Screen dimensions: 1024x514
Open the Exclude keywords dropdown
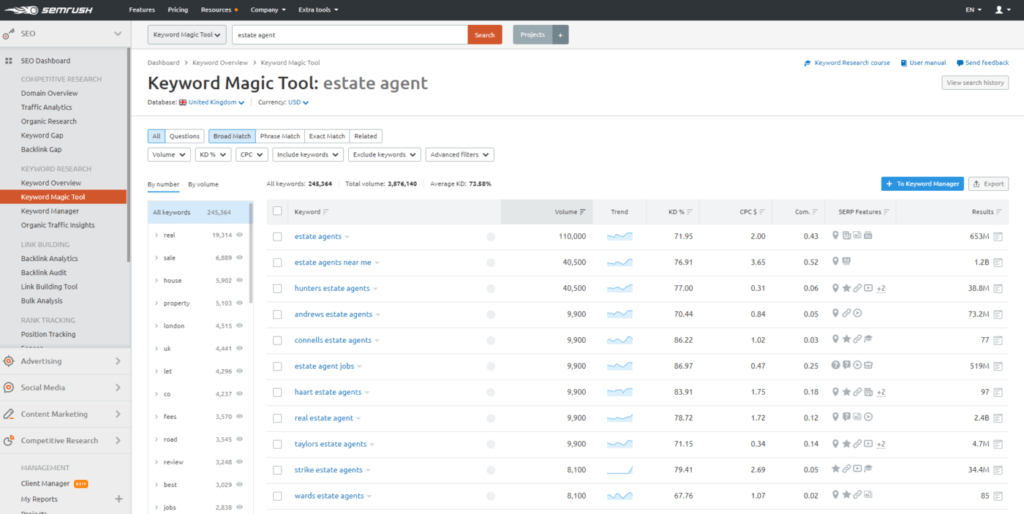coord(385,155)
